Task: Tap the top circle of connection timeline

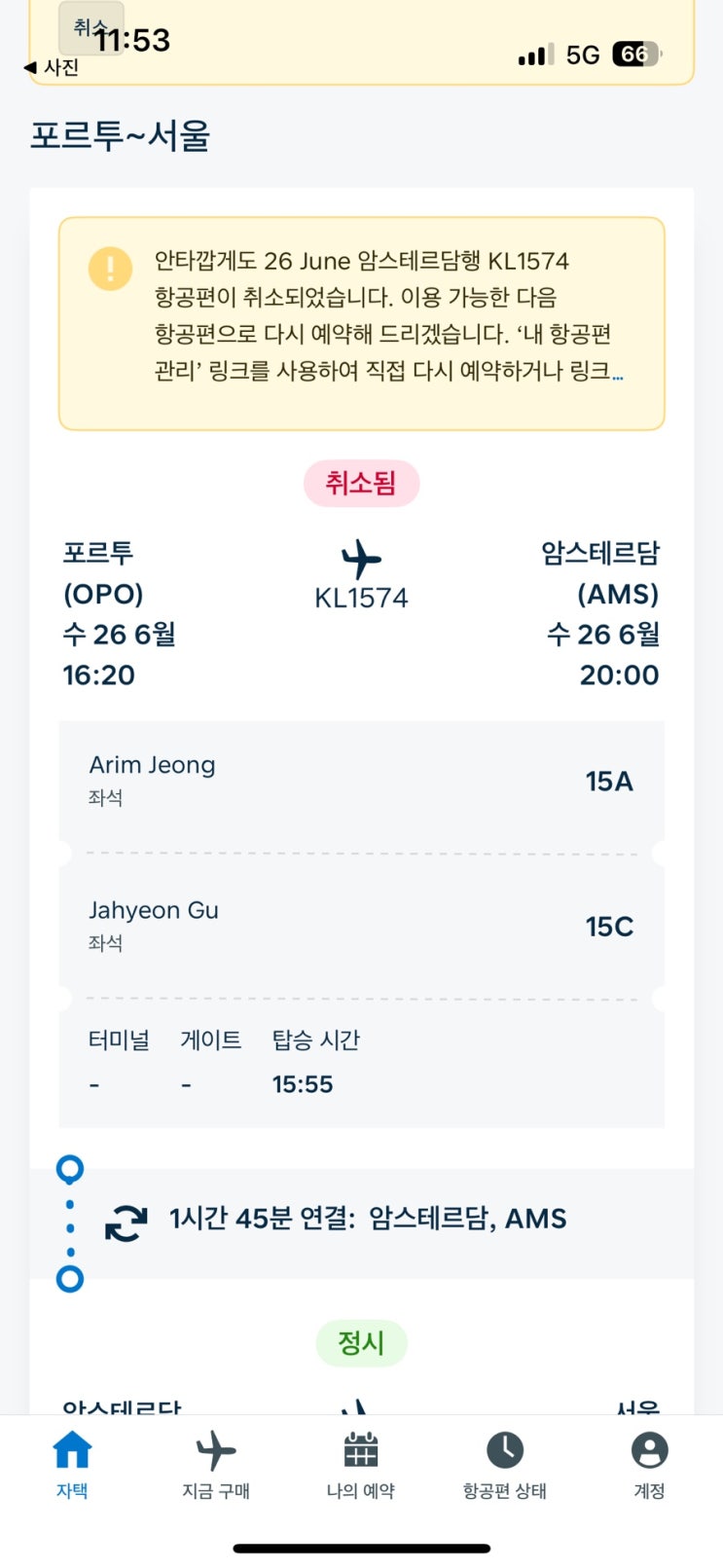Action: (x=70, y=1168)
